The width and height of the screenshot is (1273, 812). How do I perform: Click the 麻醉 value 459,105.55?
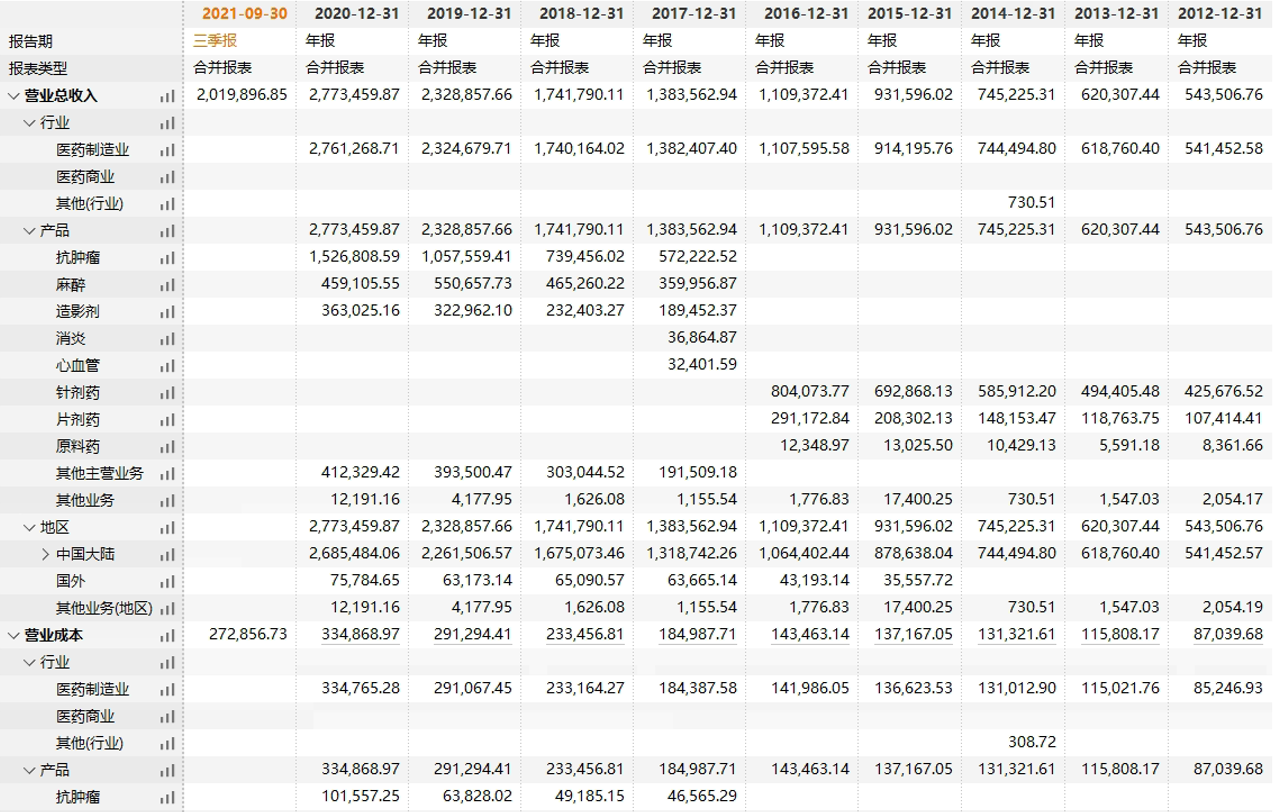pyautogui.click(x=361, y=284)
